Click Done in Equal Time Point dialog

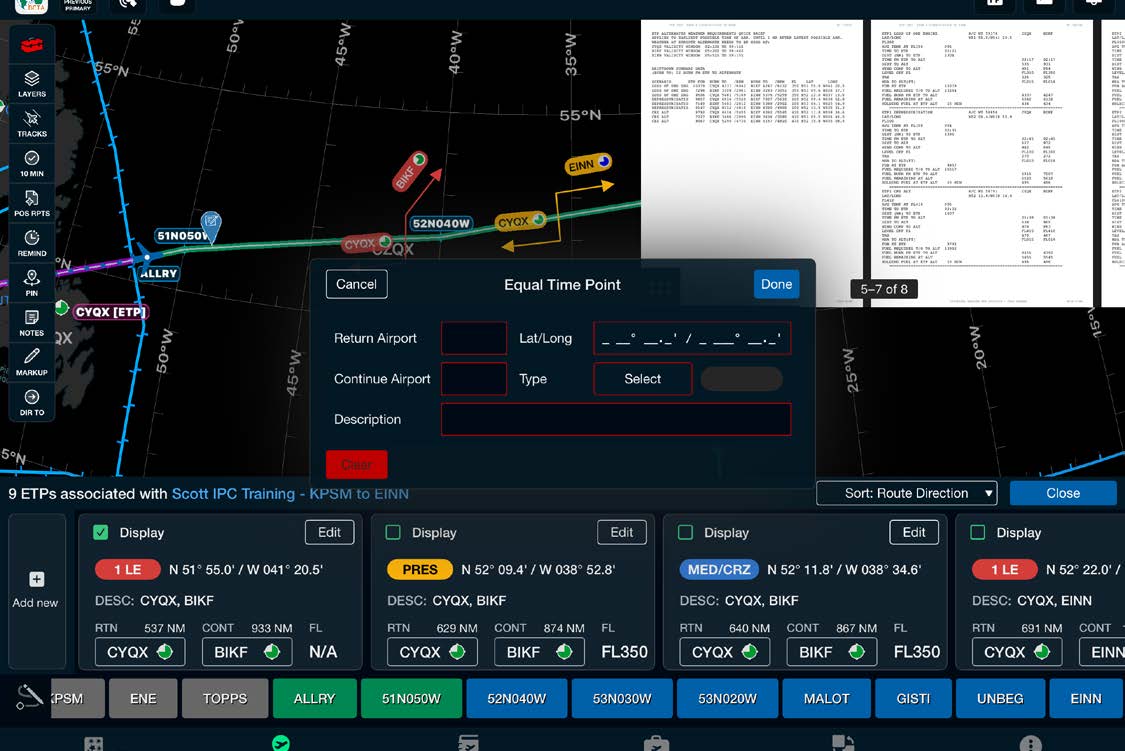coord(776,284)
